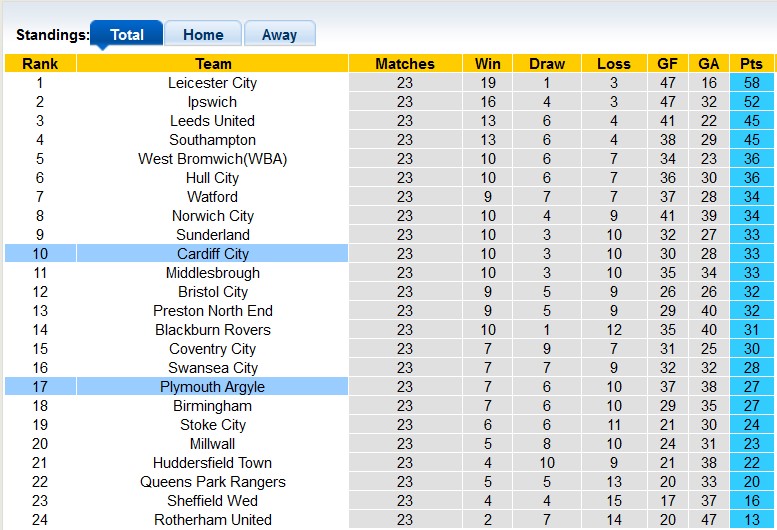Select the Away standings tab
This screenshot has height=530, width=777.
click(279, 34)
